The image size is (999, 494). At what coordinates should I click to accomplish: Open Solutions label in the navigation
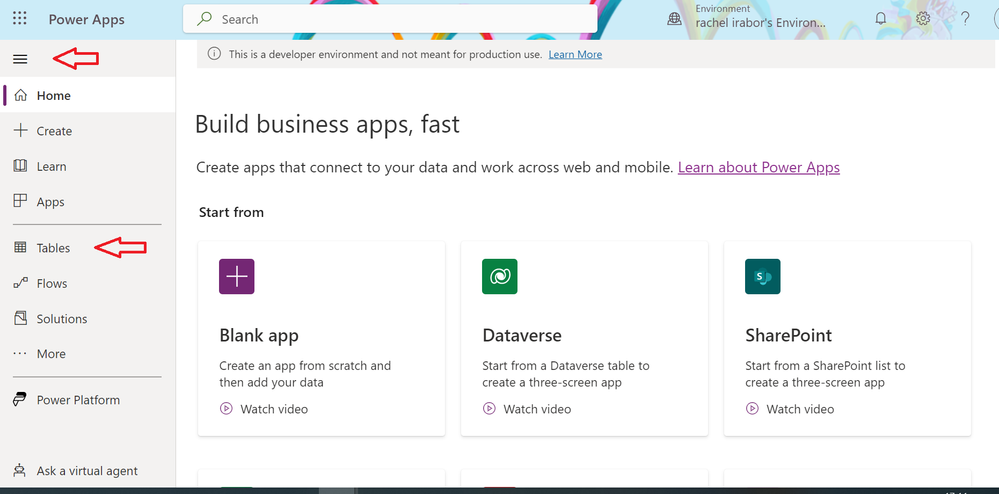click(x=62, y=319)
